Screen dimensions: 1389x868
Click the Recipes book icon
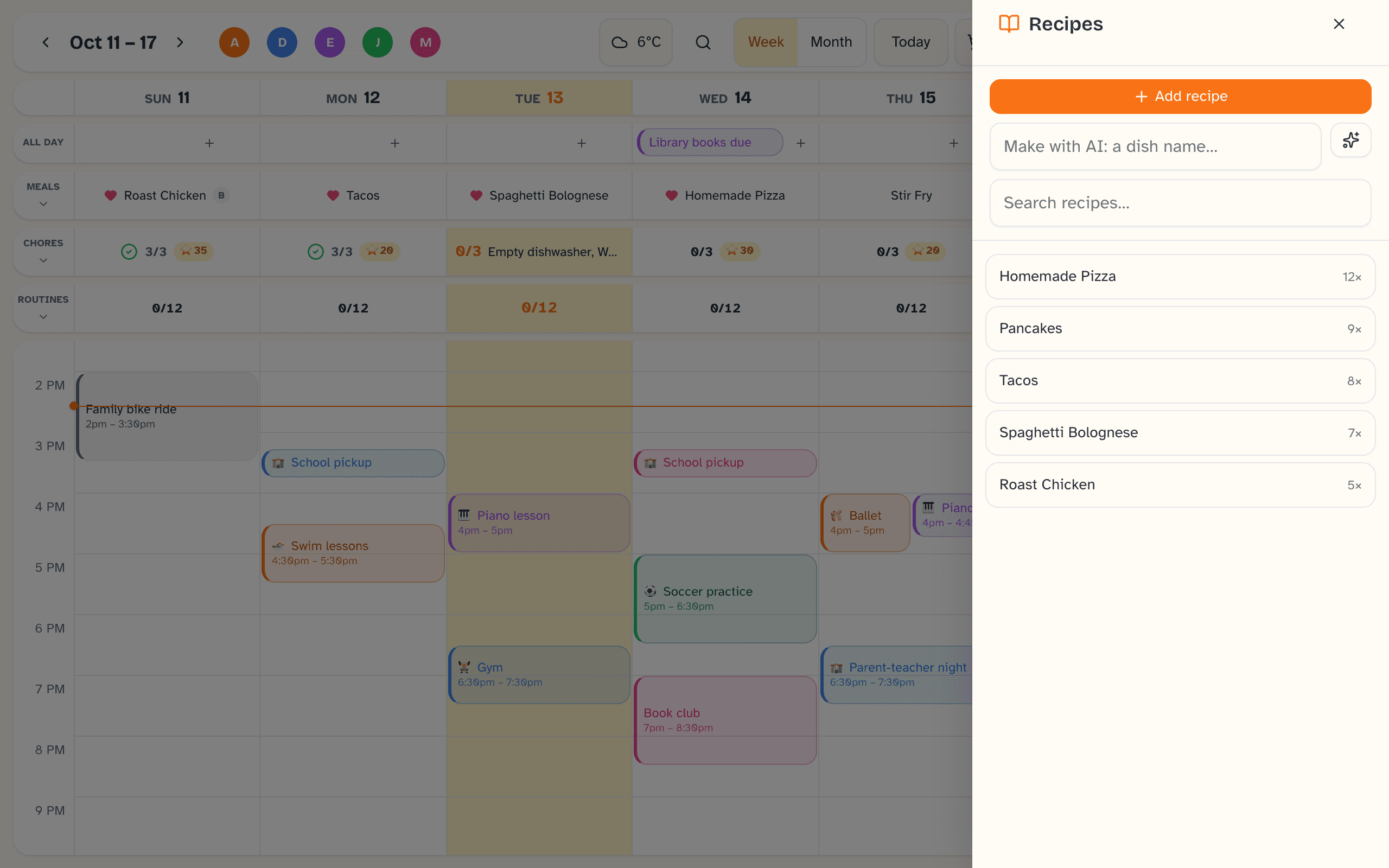point(1009,24)
